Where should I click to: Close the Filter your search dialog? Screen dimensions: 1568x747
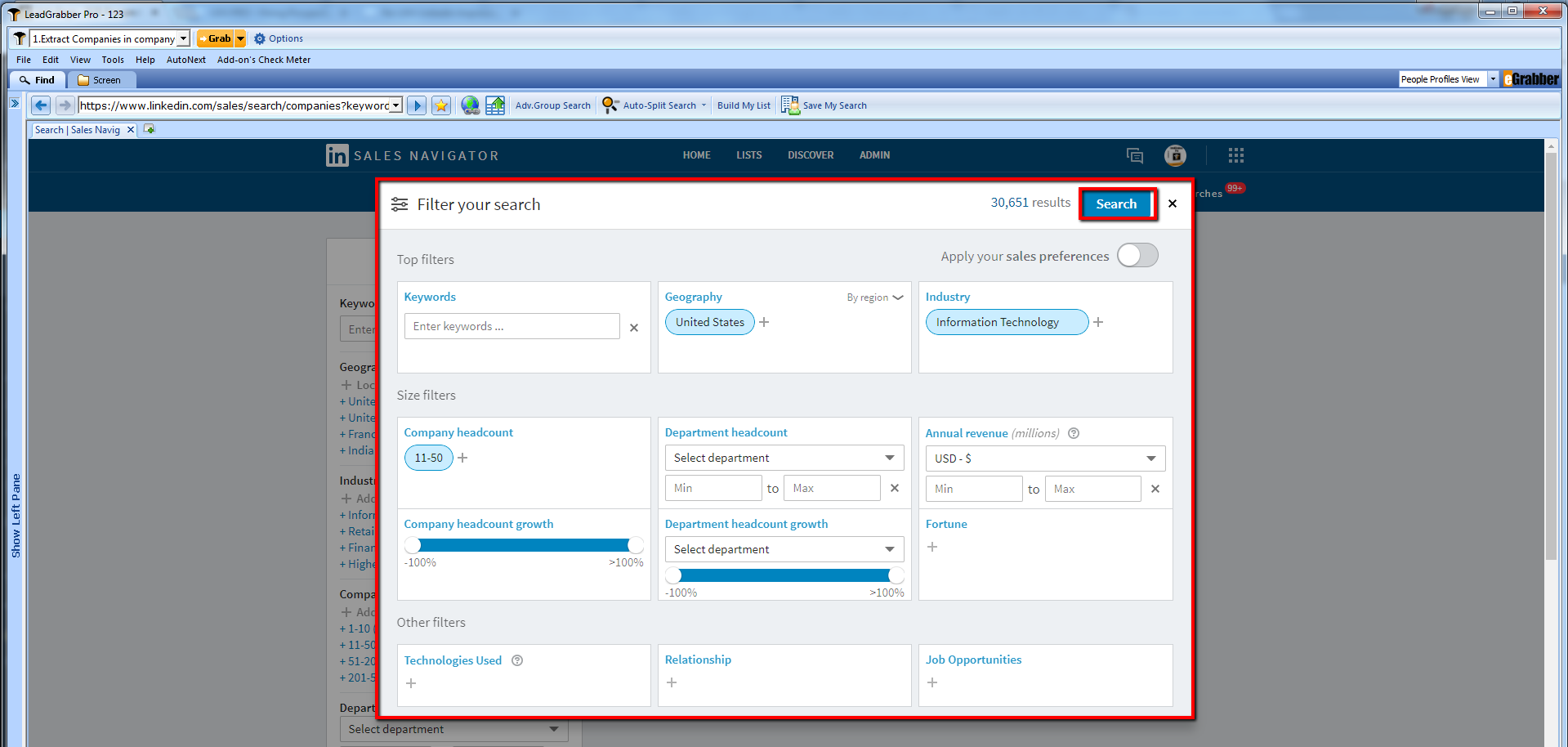(1173, 204)
